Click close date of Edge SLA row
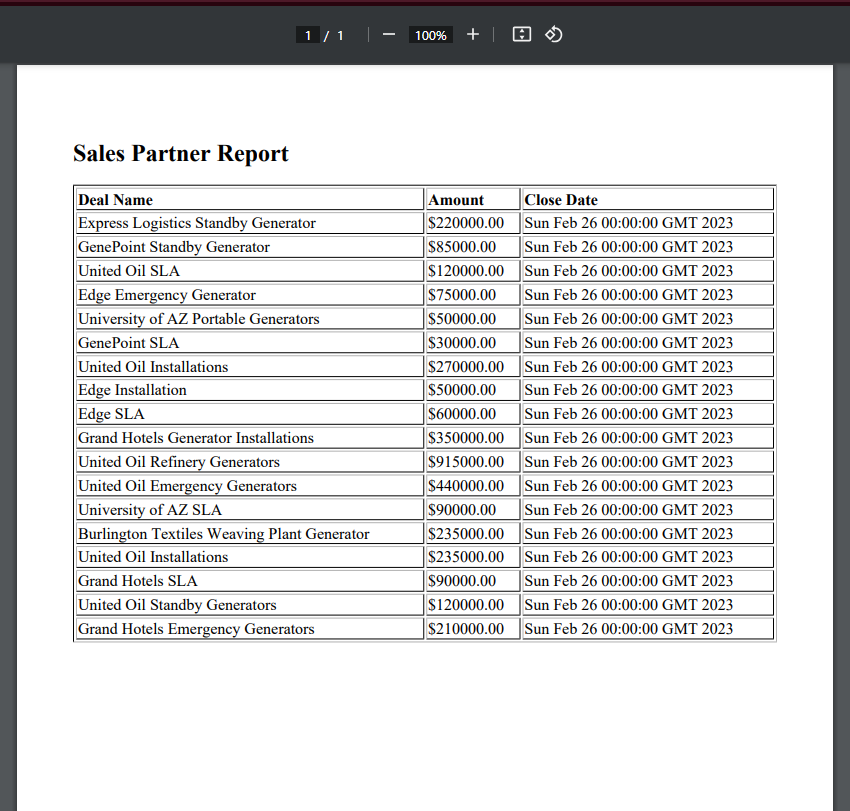The height and width of the screenshot is (811, 850). [x=648, y=414]
